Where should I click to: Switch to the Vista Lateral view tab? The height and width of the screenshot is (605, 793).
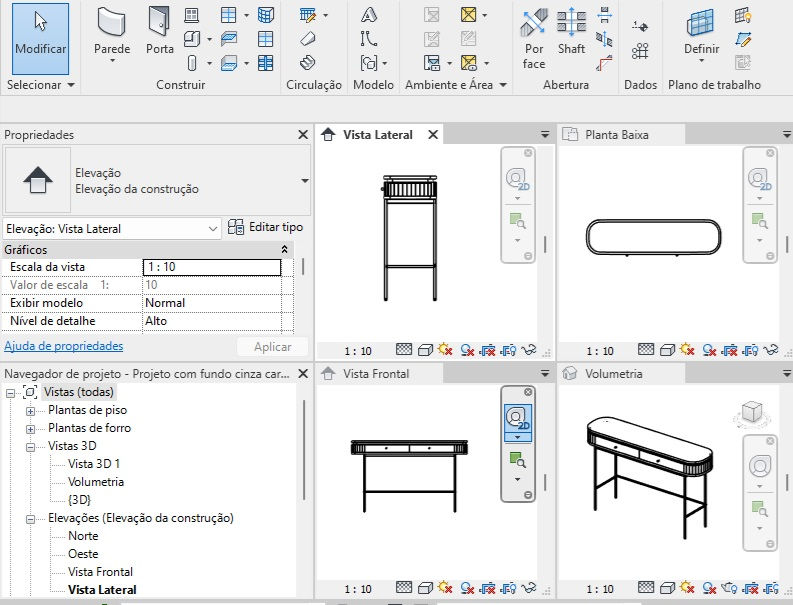tap(377, 135)
